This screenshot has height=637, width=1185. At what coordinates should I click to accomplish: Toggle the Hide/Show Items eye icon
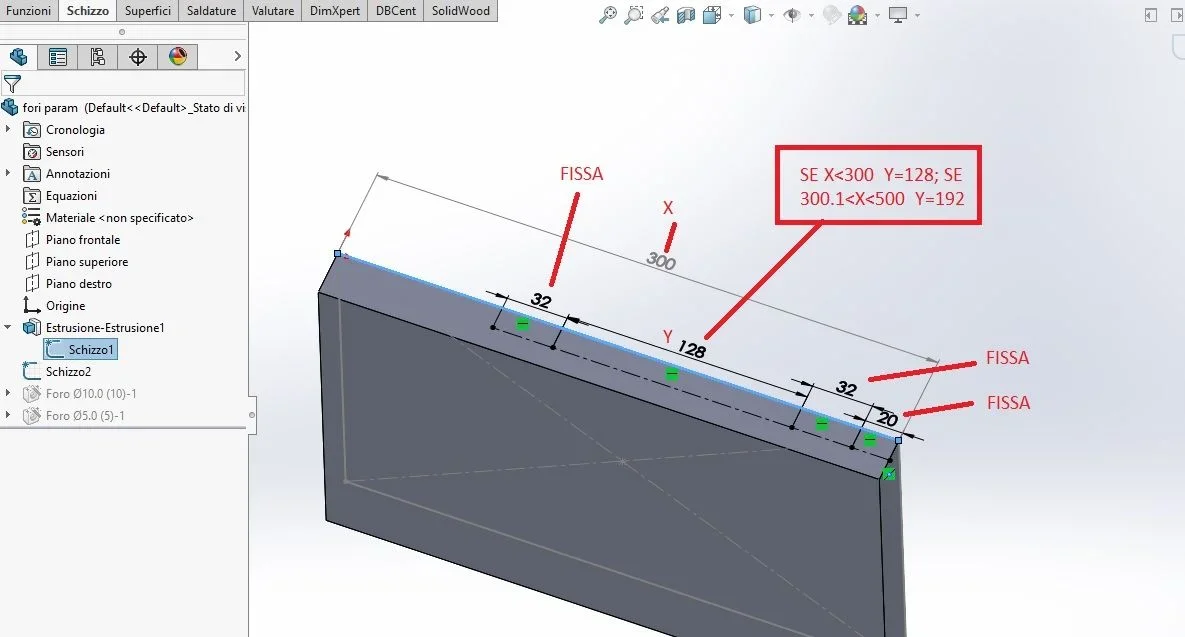792,14
